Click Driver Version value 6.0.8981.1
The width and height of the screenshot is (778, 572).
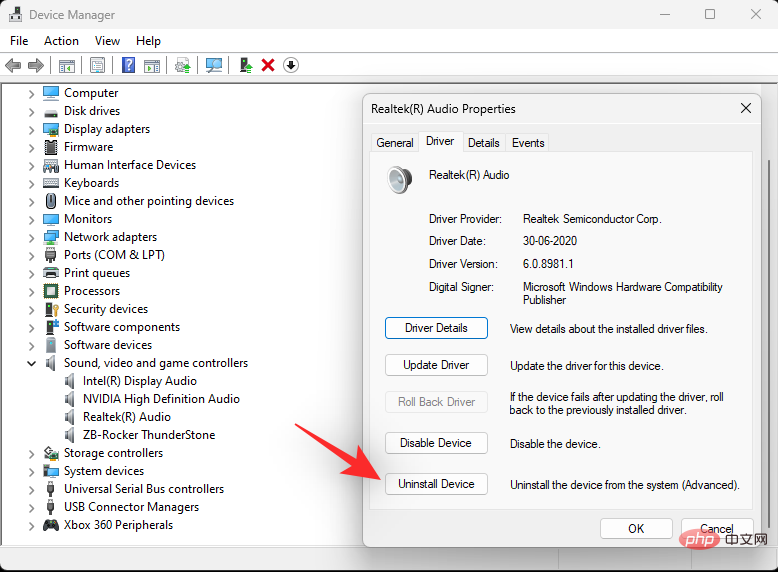(x=548, y=264)
